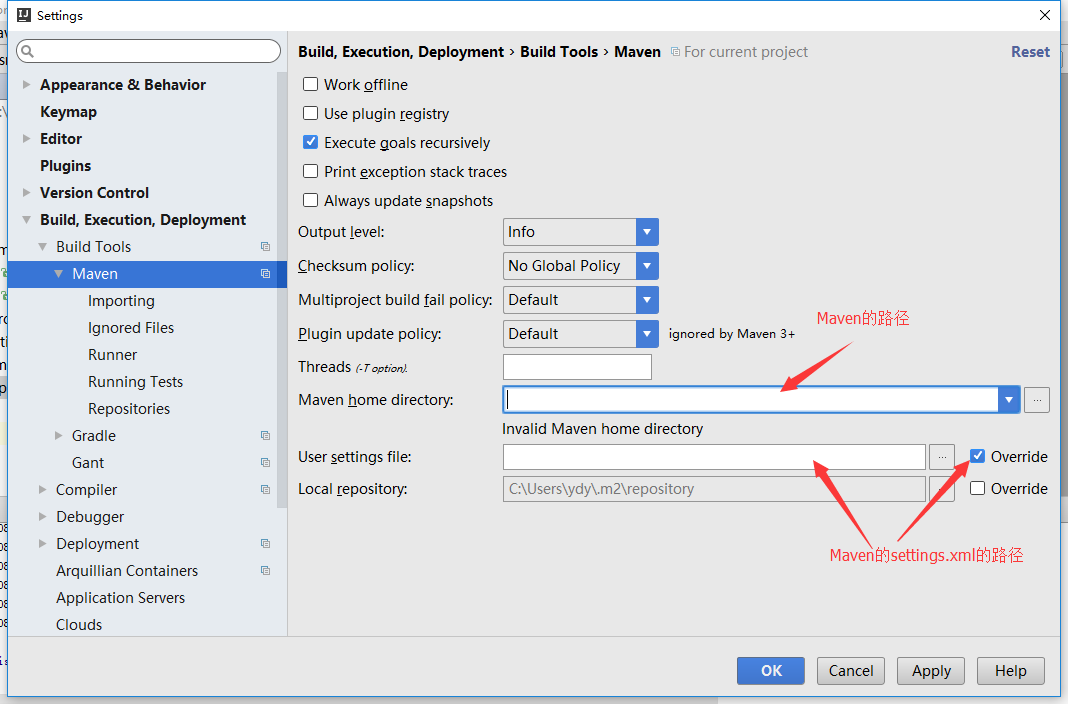This screenshot has width=1068, height=704.
Task: Open Importing under Maven
Action: pyautogui.click(x=121, y=301)
